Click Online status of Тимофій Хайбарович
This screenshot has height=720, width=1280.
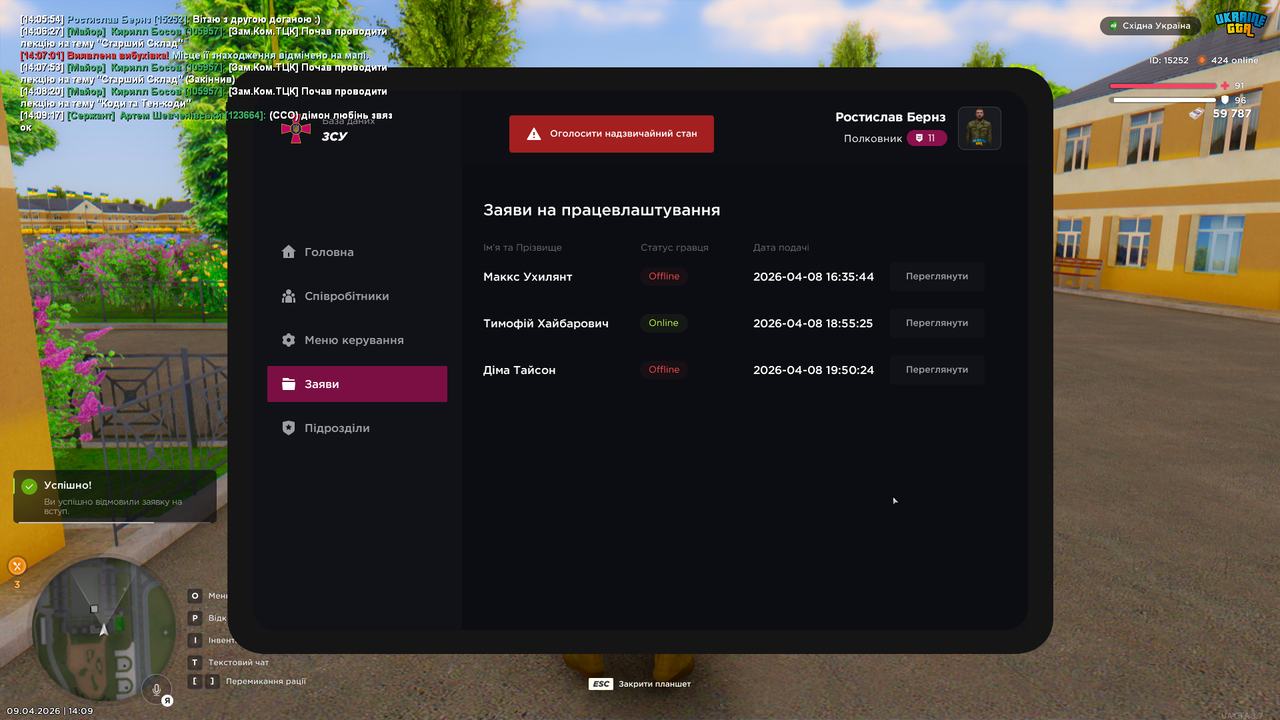point(664,323)
